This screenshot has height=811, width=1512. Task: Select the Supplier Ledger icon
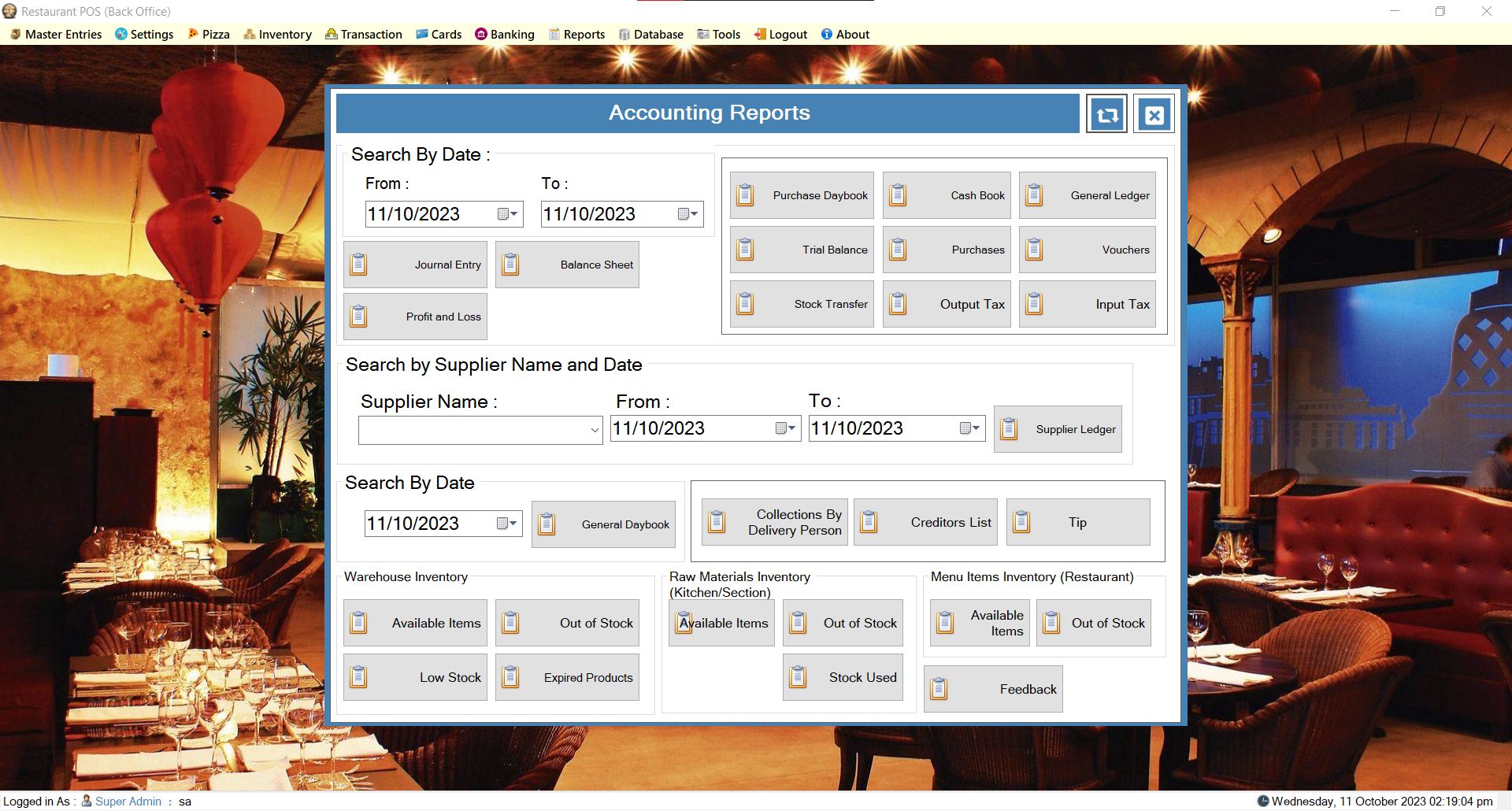1010,428
